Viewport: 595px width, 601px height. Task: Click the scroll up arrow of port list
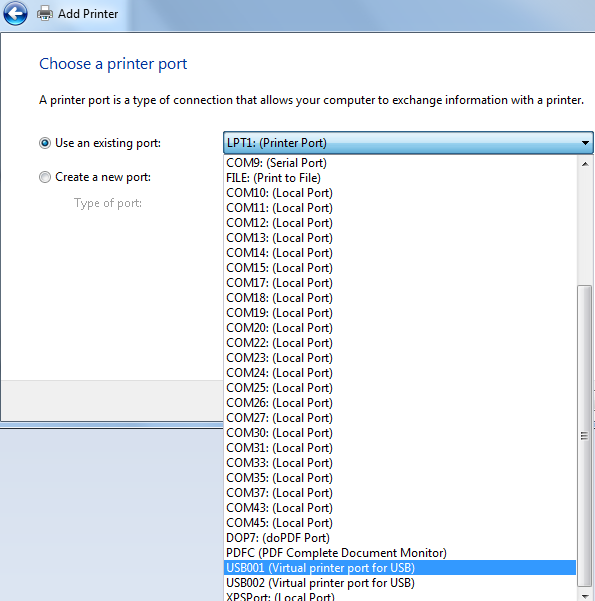pyautogui.click(x=585, y=164)
